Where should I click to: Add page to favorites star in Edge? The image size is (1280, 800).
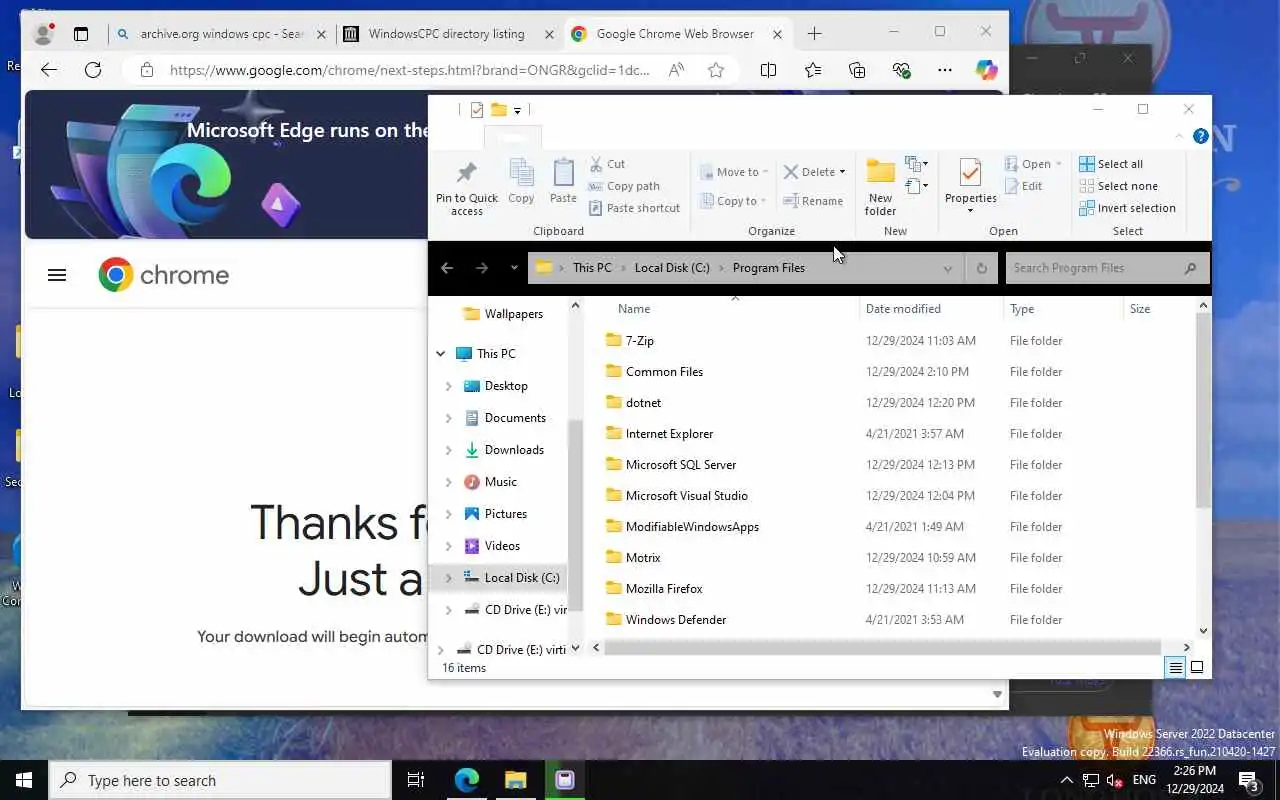716,70
